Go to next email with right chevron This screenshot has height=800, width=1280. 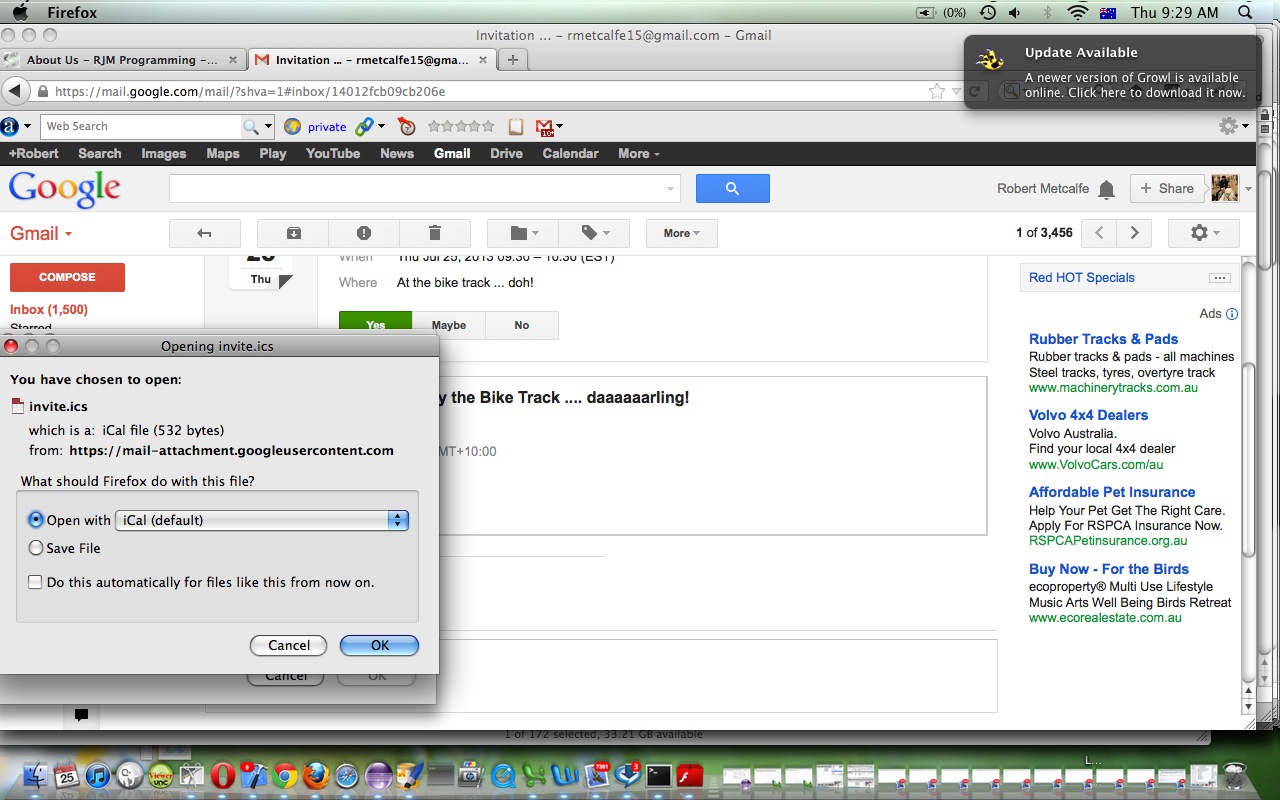[x=1134, y=233]
